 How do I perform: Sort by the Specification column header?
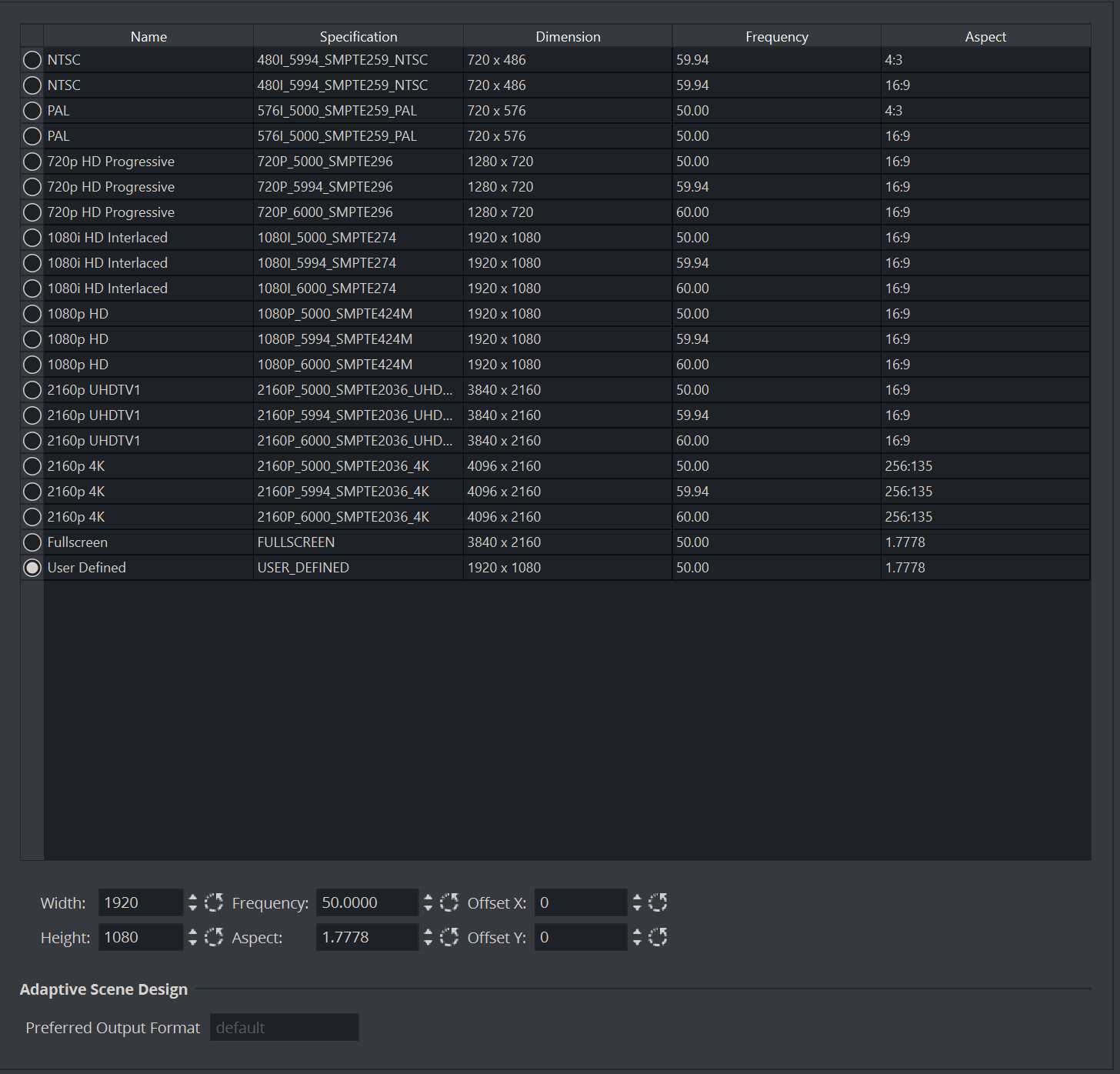(x=358, y=36)
